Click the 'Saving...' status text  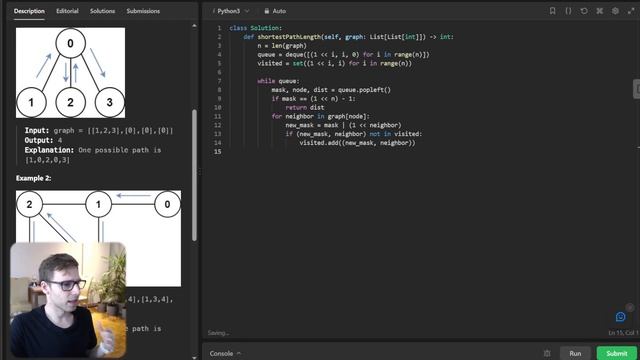(x=218, y=333)
